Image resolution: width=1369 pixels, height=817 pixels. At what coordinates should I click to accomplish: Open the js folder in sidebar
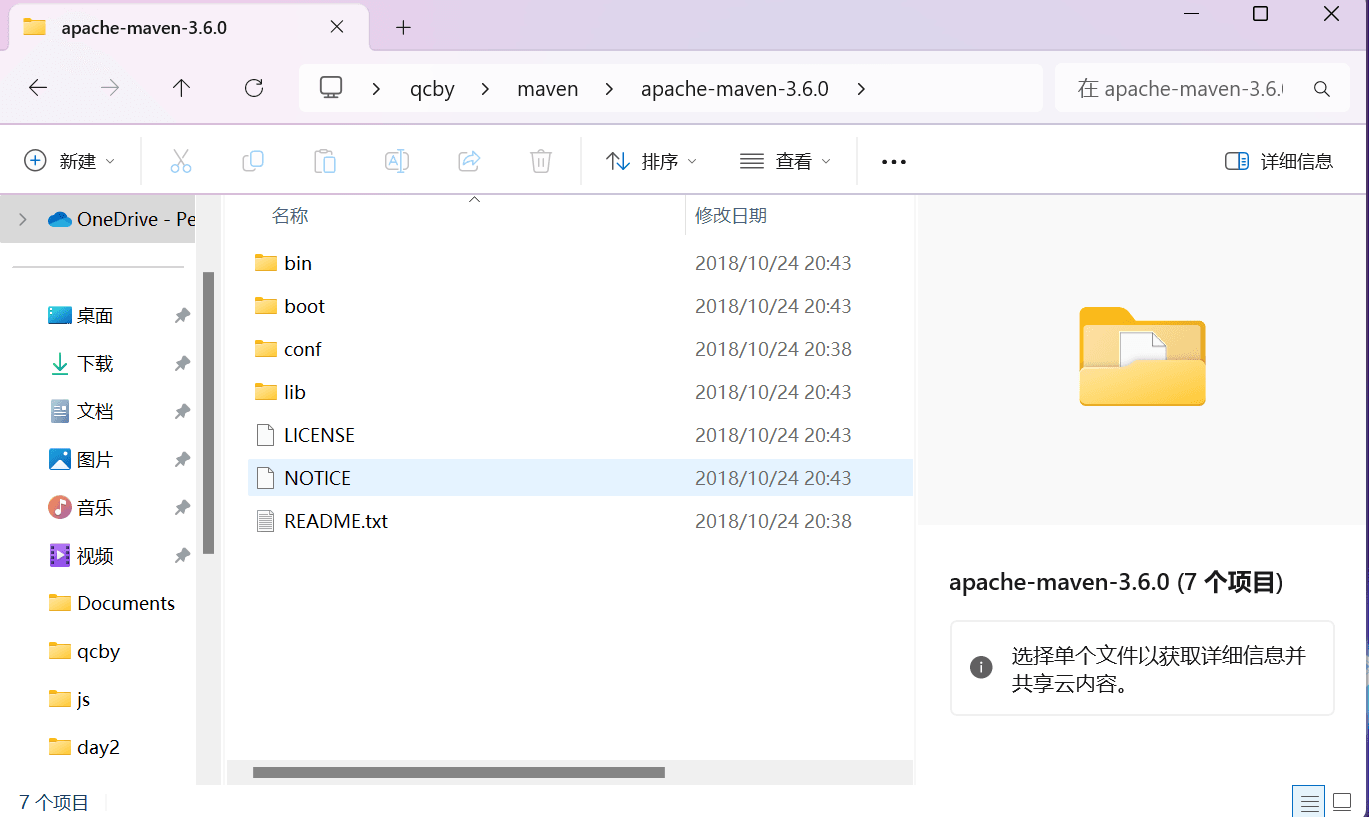70,699
